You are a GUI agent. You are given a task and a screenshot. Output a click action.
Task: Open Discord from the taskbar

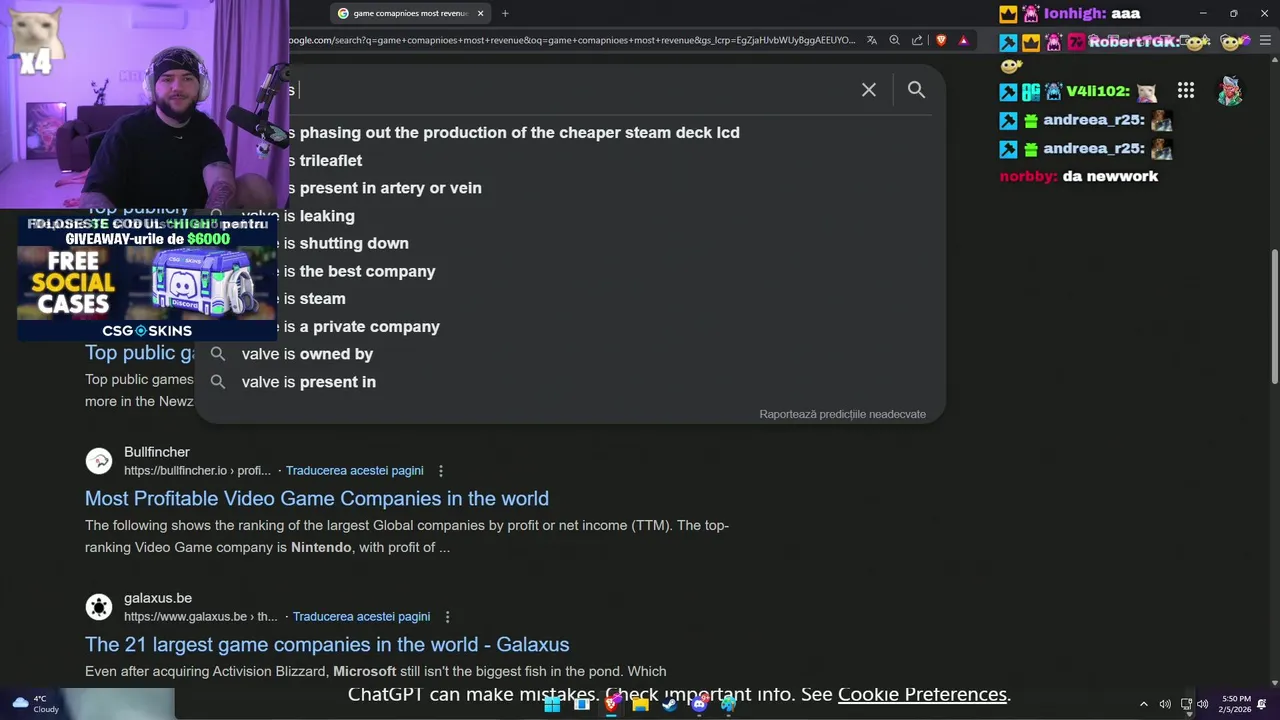tap(699, 704)
